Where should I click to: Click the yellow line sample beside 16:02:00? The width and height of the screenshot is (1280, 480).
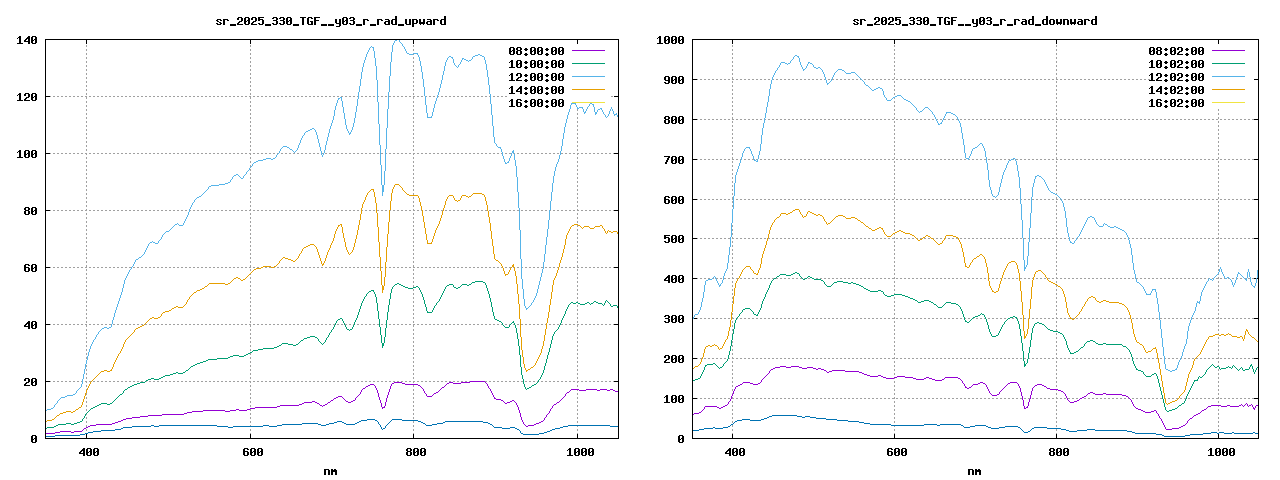pyautogui.click(x=1228, y=103)
